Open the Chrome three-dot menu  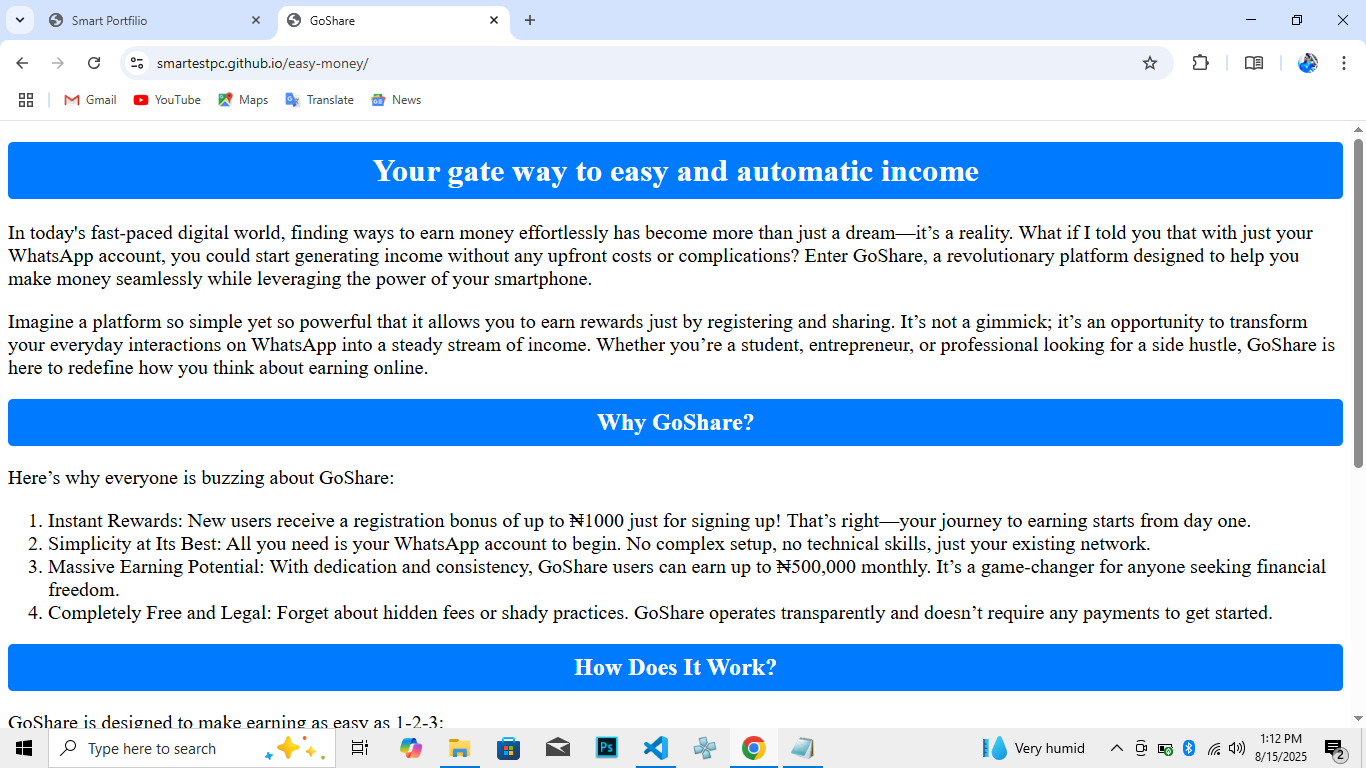coord(1344,63)
